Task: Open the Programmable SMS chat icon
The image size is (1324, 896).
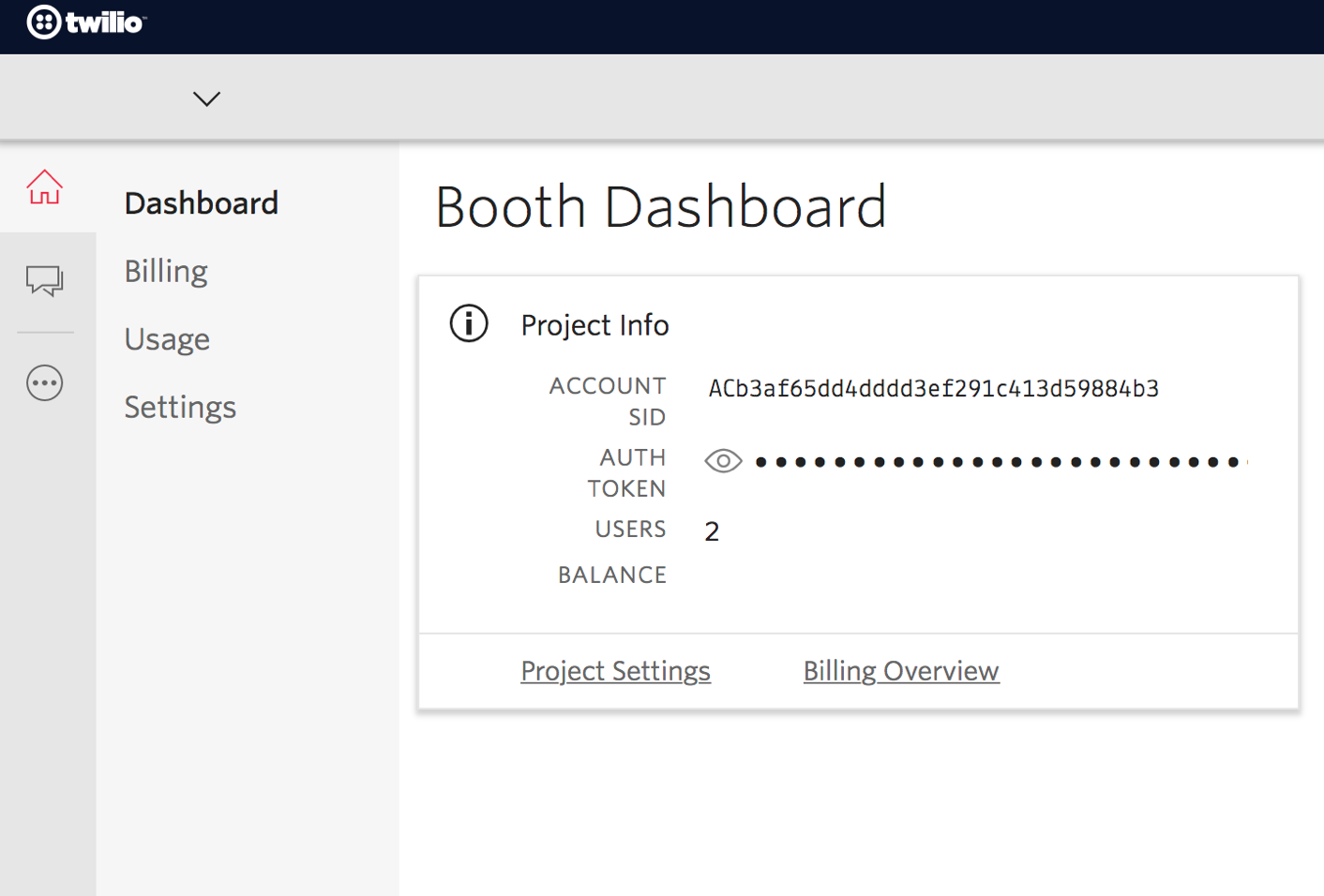Action: (44, 280)
